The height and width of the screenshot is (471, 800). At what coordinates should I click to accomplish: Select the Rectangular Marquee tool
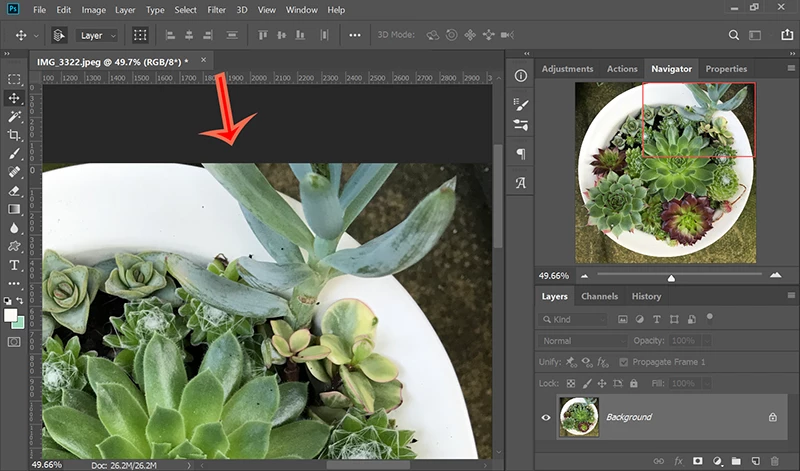[x=14, y=79]
